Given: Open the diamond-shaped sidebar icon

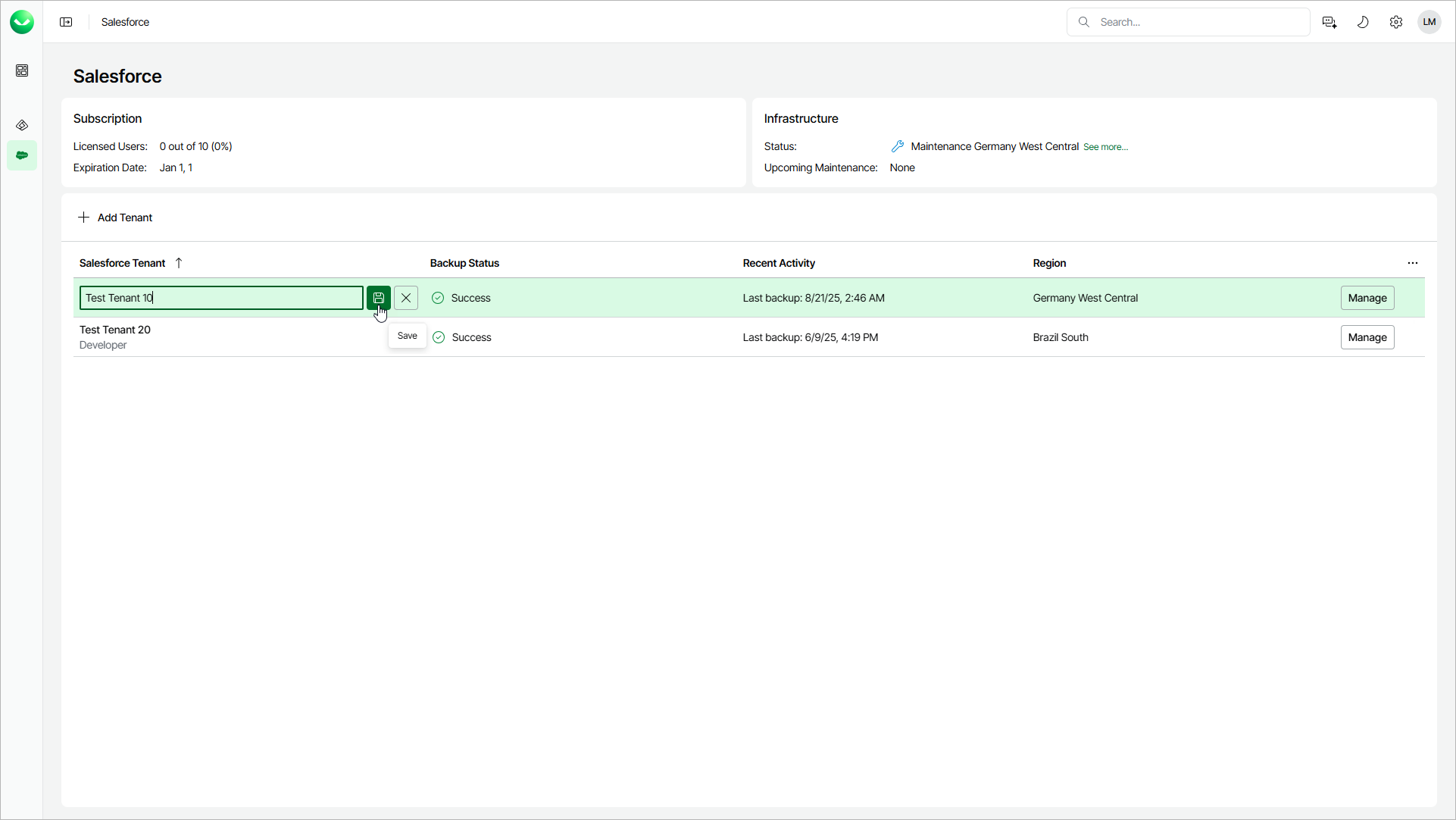Looking at the screenshot, I should 22,125.
